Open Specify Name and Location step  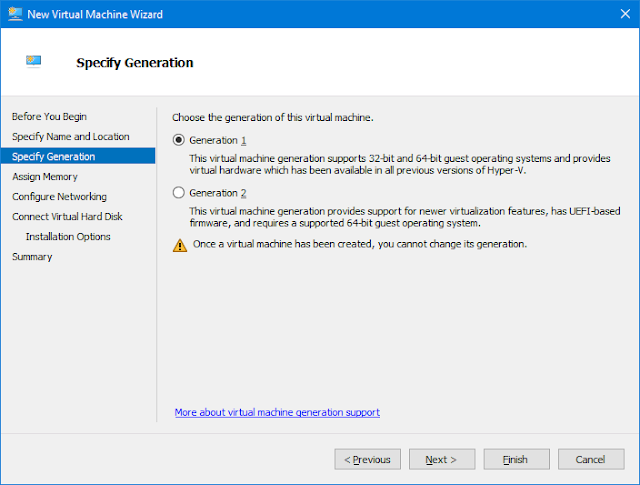coord(71,136)
